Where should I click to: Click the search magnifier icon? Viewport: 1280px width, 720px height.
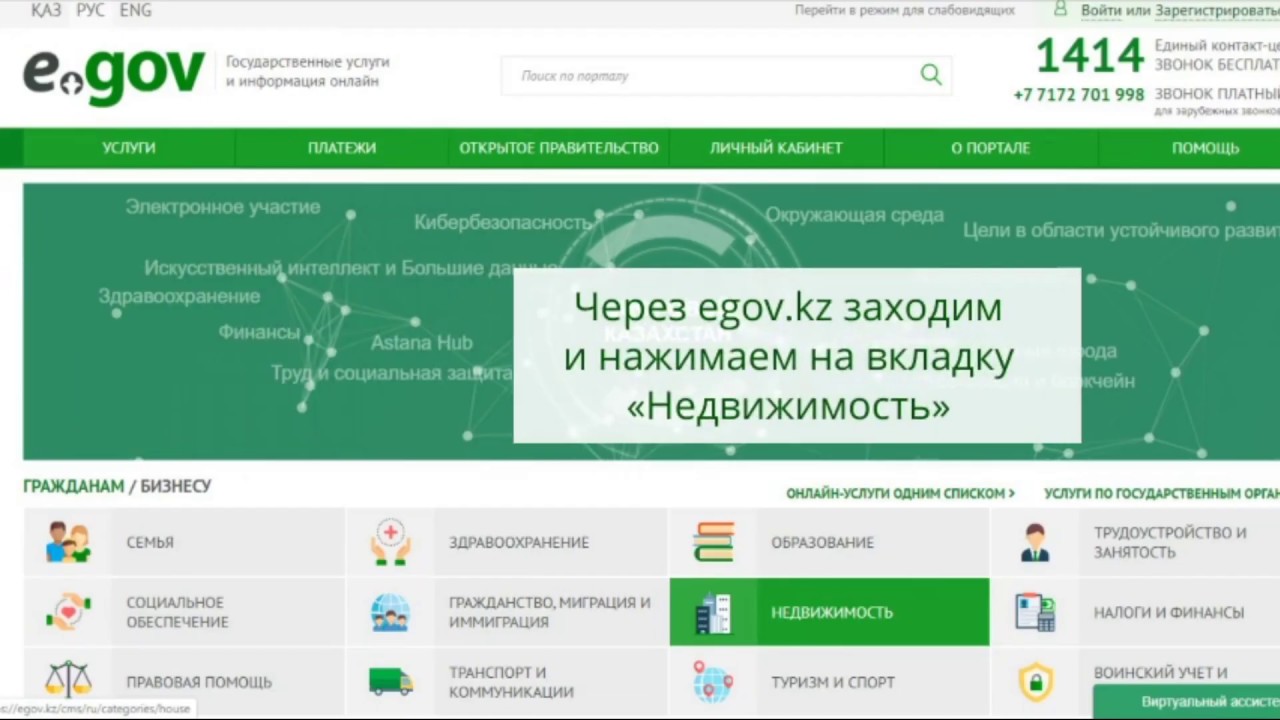coord(931,75)
